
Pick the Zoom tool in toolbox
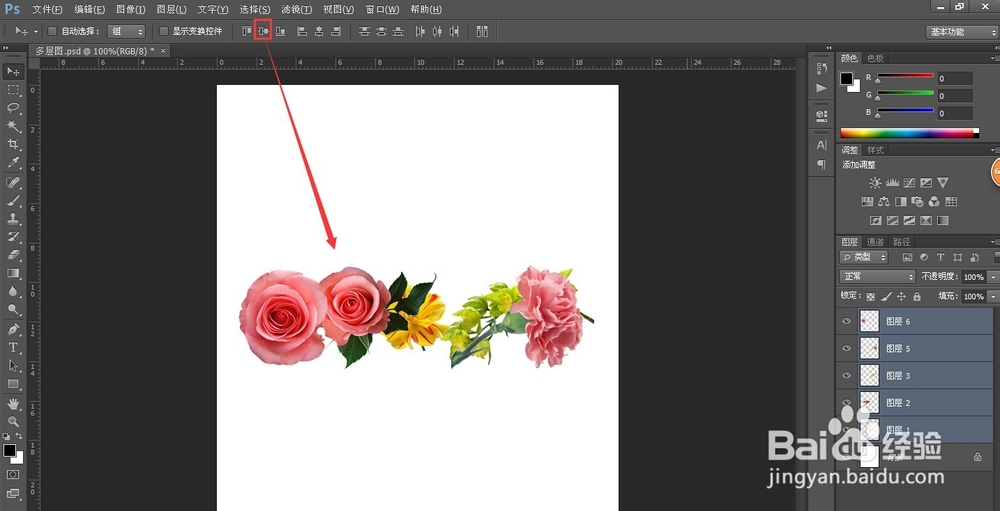(14, 421)
